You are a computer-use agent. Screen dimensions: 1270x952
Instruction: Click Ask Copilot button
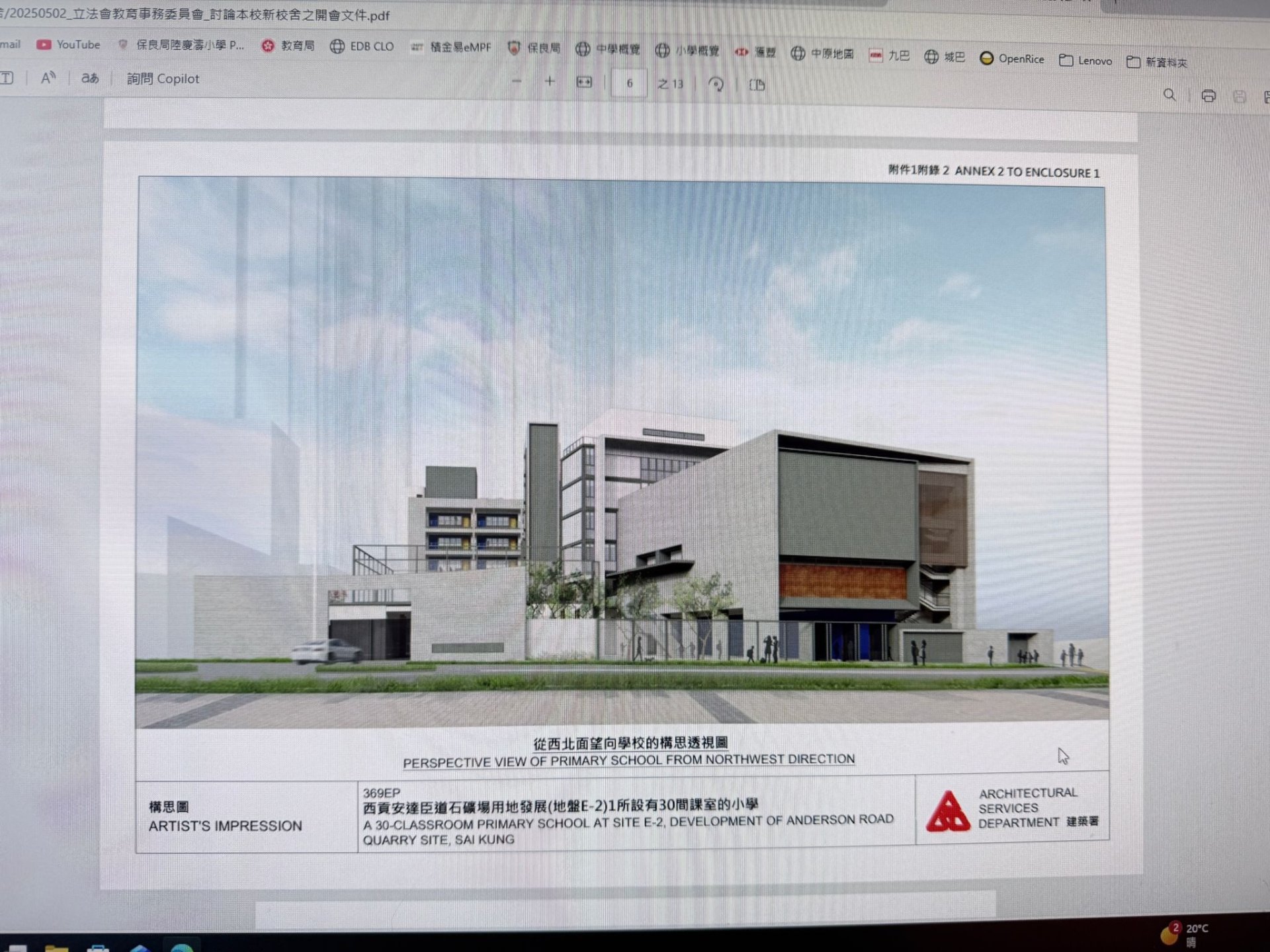coord(163,79)
